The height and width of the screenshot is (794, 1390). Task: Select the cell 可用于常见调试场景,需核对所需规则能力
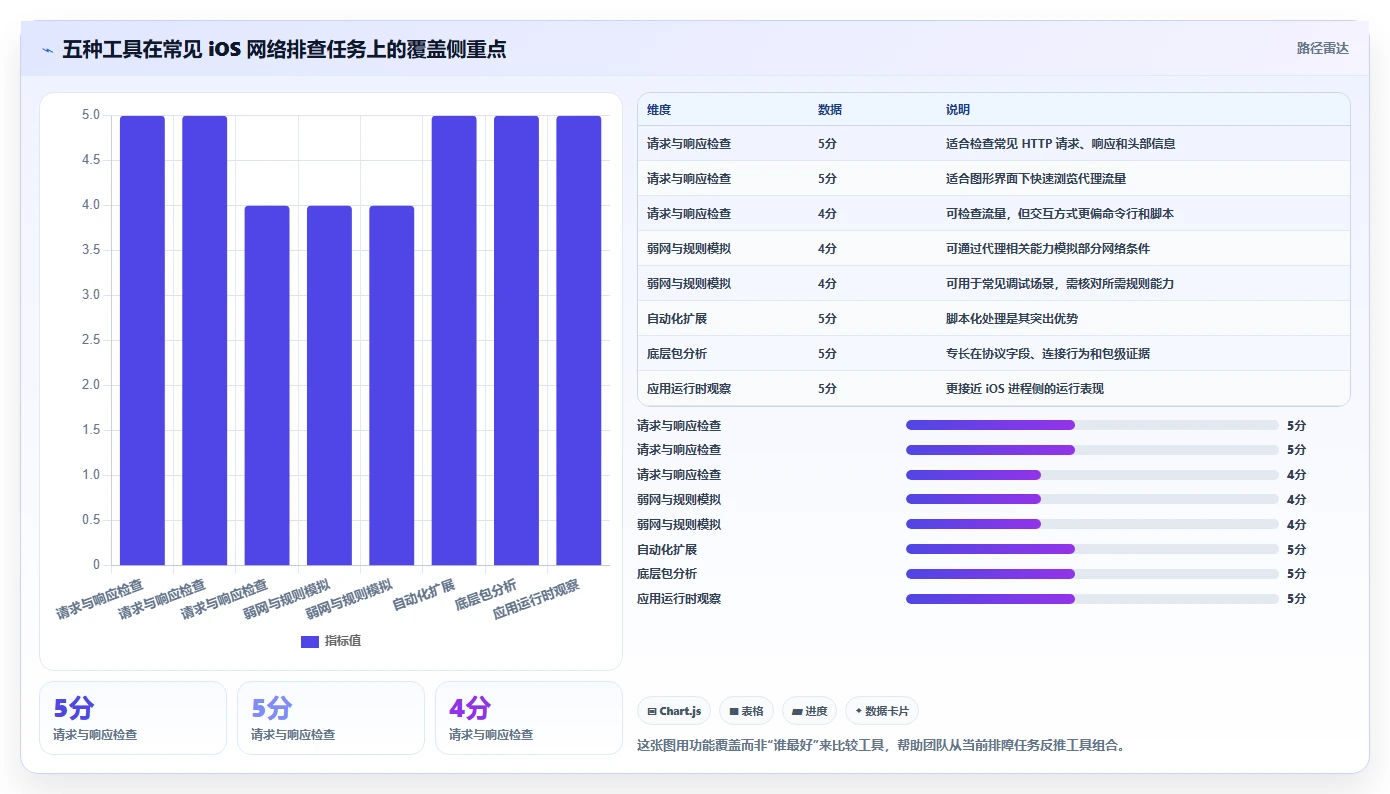(x=1060, y=284)
